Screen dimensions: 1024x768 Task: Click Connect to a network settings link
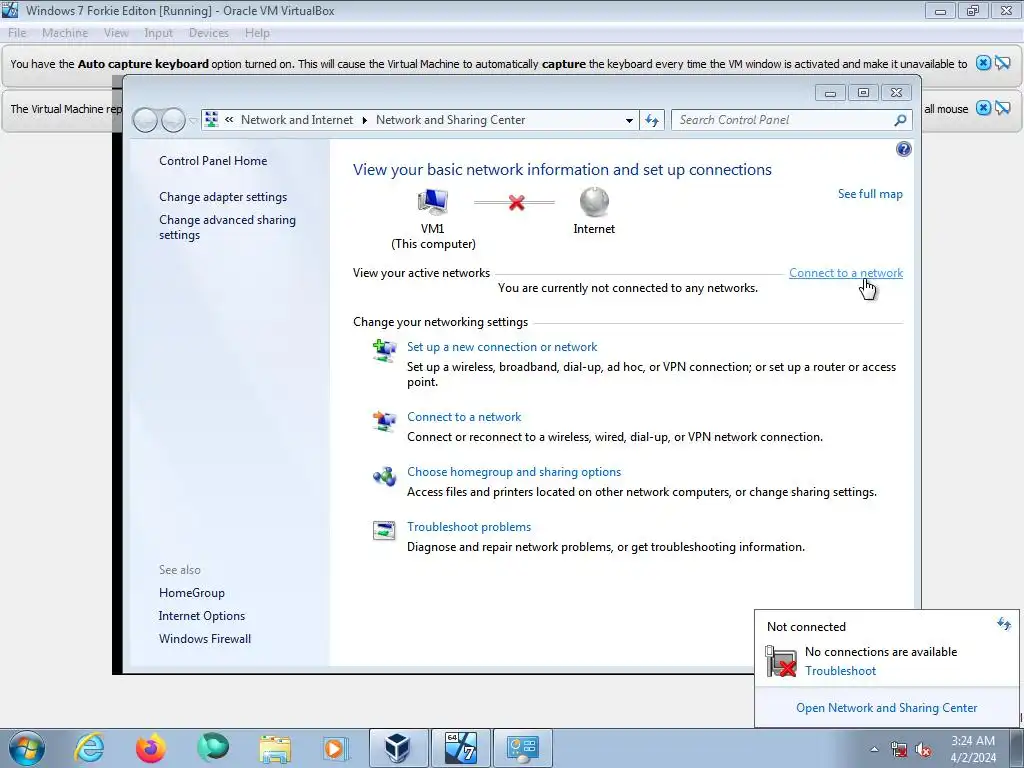pos(464,417)
